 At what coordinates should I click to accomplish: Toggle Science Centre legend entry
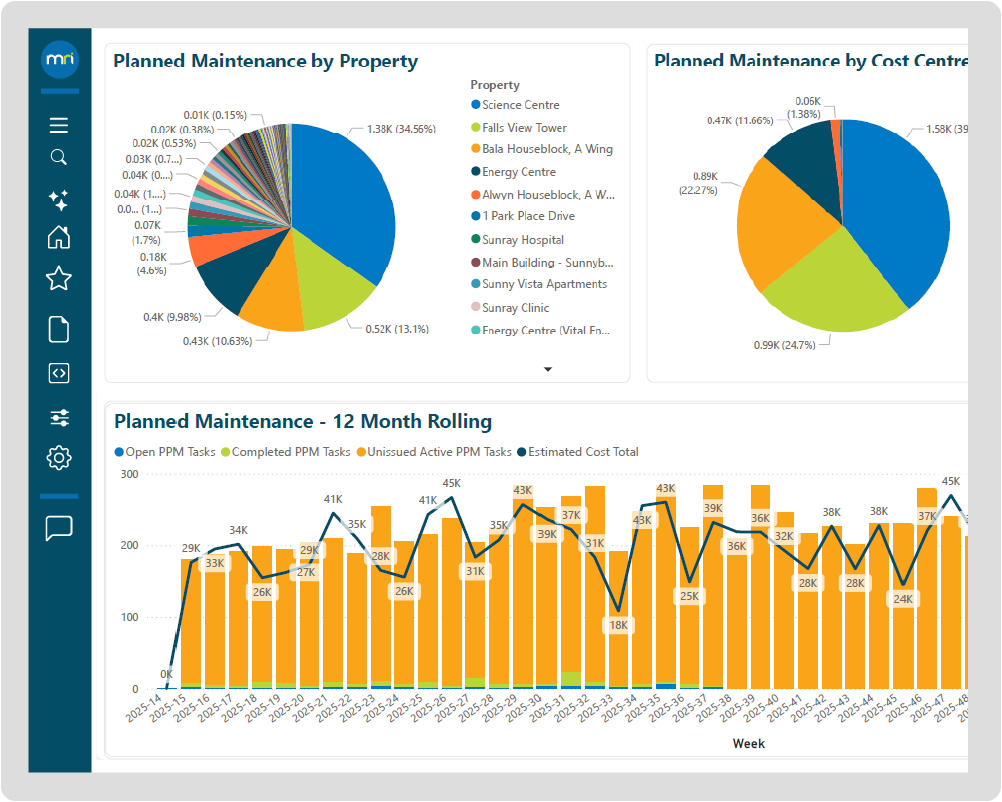[520, 105]
